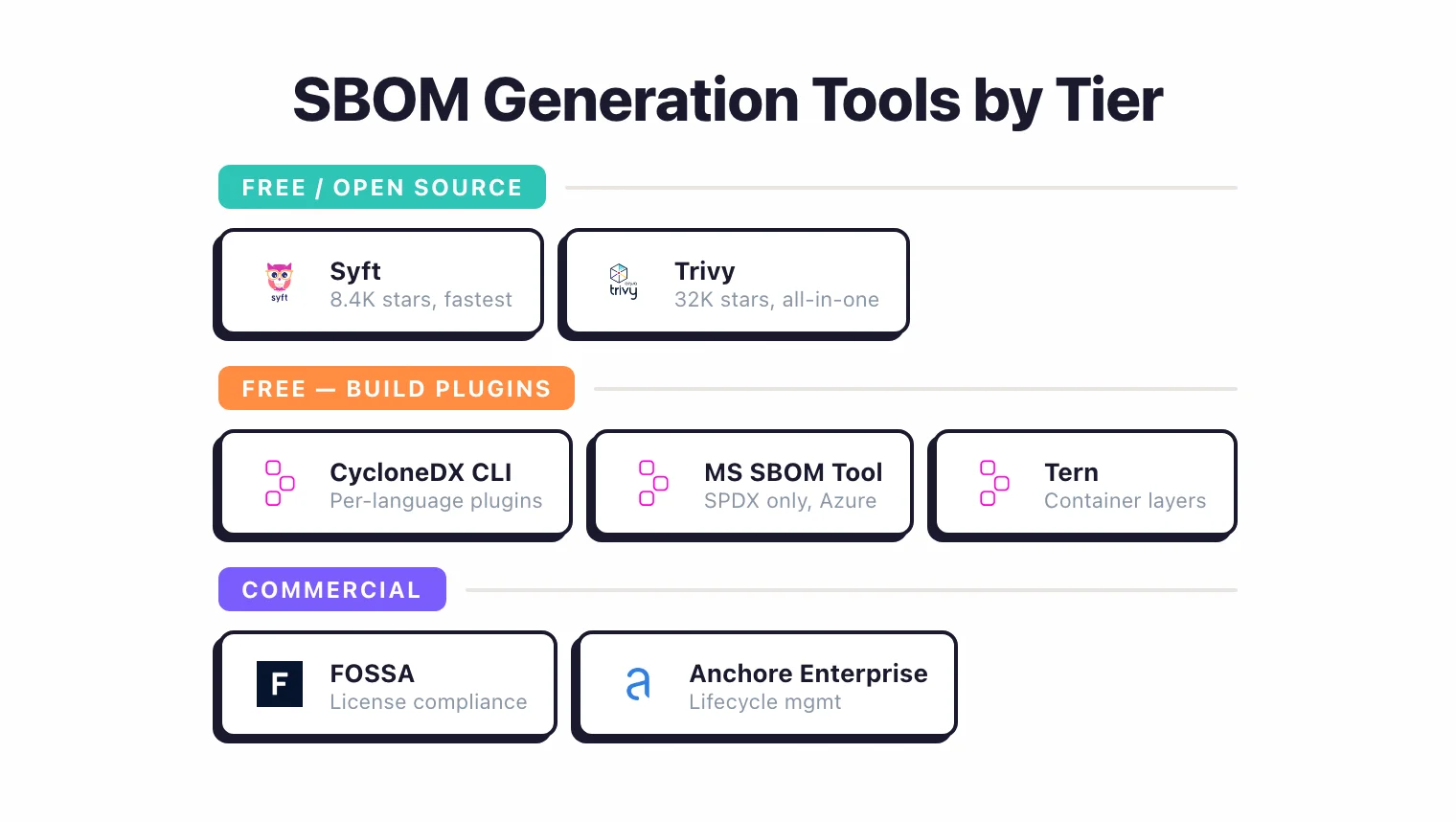Expand the Syft tool card
Screen dimensions: 1456x822
coord(378,283)
